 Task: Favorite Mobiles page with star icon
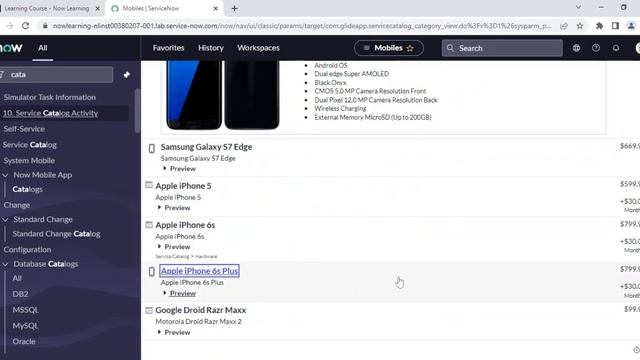click(x=410, y=48)
